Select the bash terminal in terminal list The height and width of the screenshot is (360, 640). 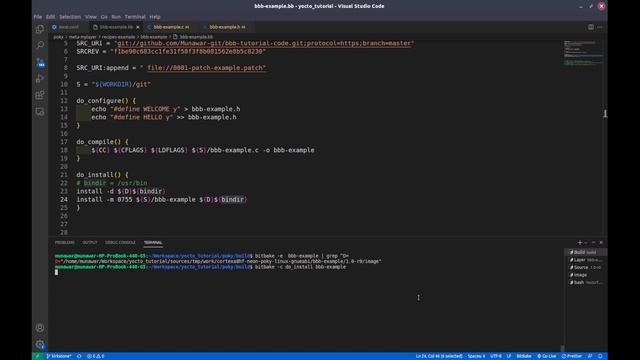pos(585,282)
